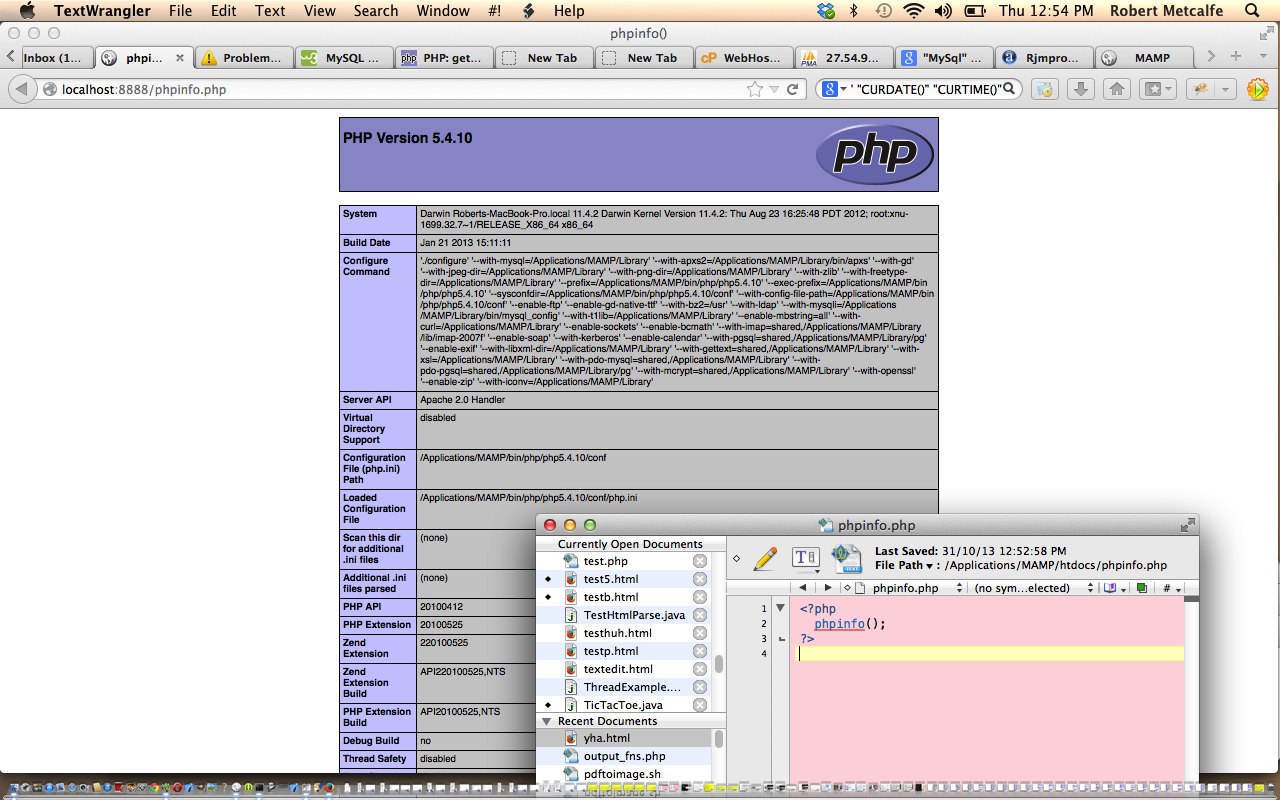Close test5.html in the documents drawer
The width and height of the screenshot is (1280, 800).
pyautogui.click(x=700, y=579)
